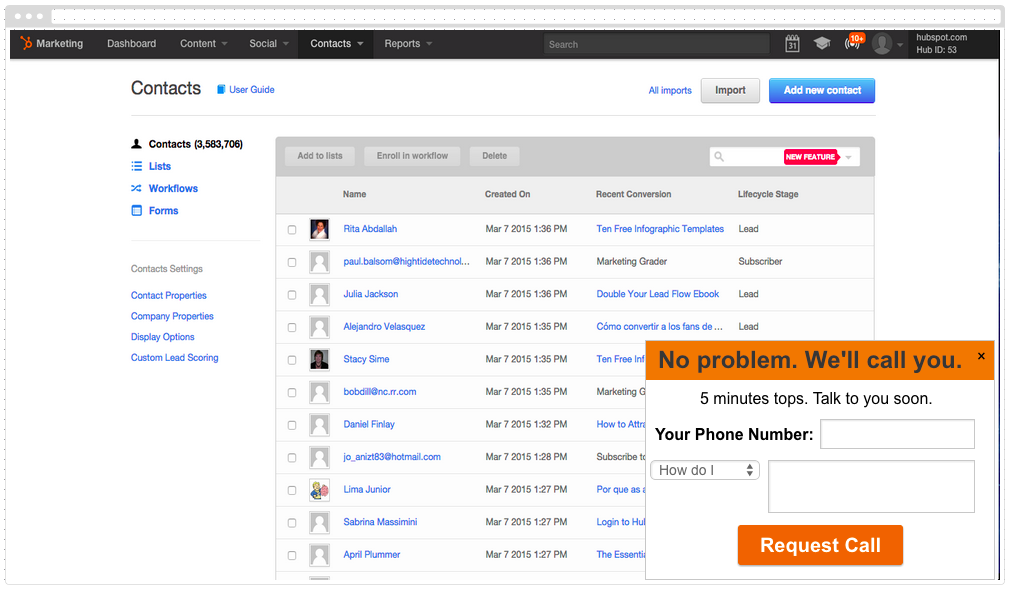Click the orange Request Call button
Image resolution: width=1010 pixels, height=589 pixels.
click(820, 545)
